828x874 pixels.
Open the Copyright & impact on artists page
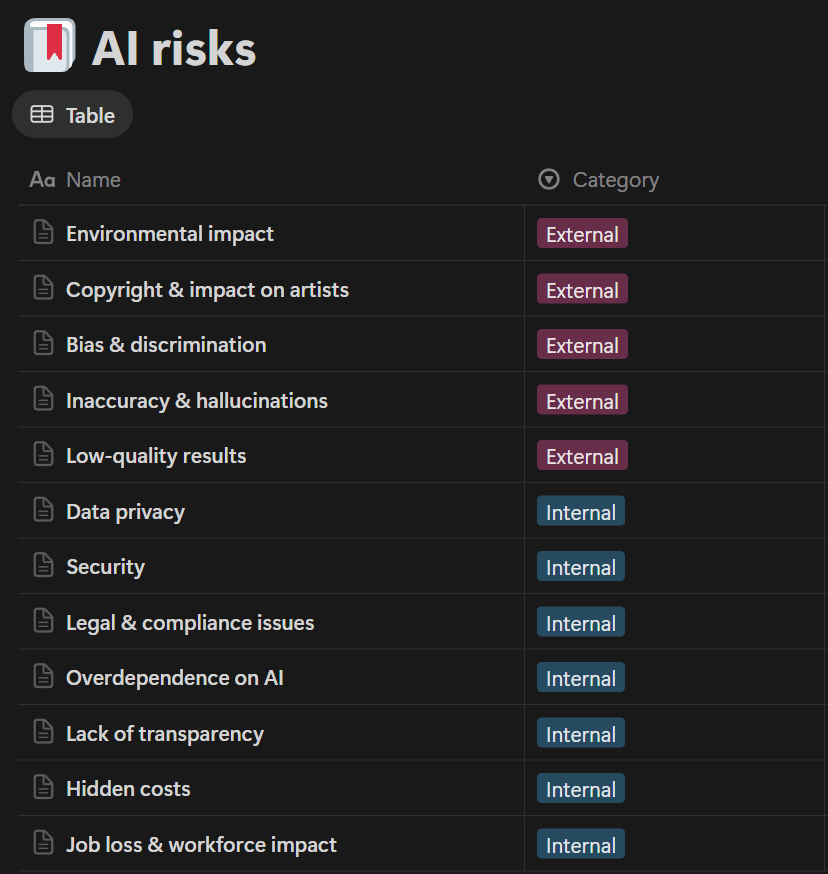tap(207, 289)
